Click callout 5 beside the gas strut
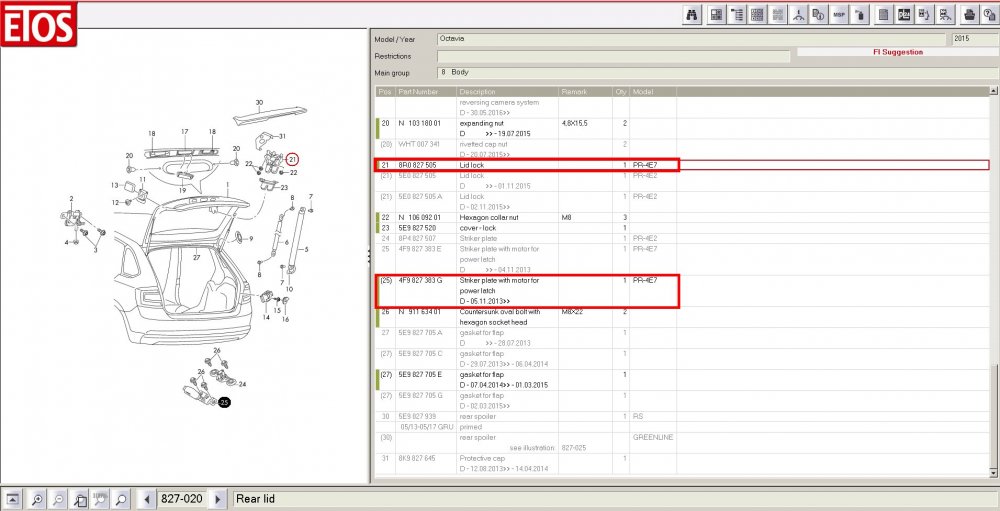Viewport: 1000px width, 511px height. (305, 249)
